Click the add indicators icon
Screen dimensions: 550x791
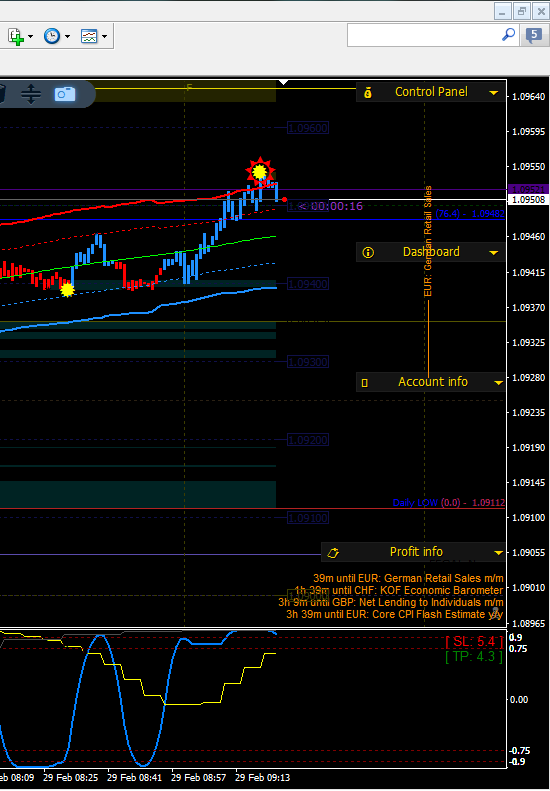point(16,36)
